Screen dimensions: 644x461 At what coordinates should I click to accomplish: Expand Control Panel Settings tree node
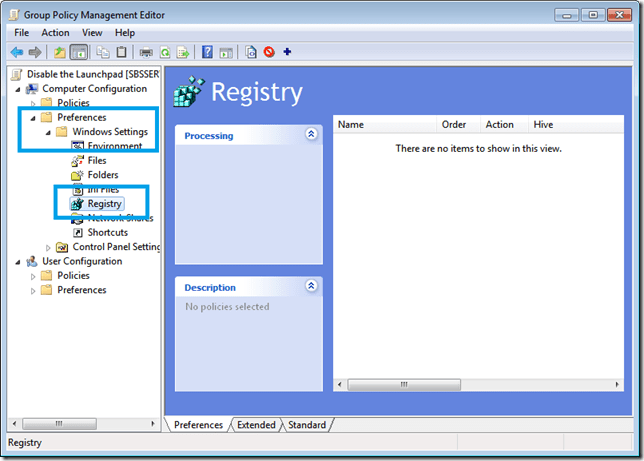(x=48, y=247)
